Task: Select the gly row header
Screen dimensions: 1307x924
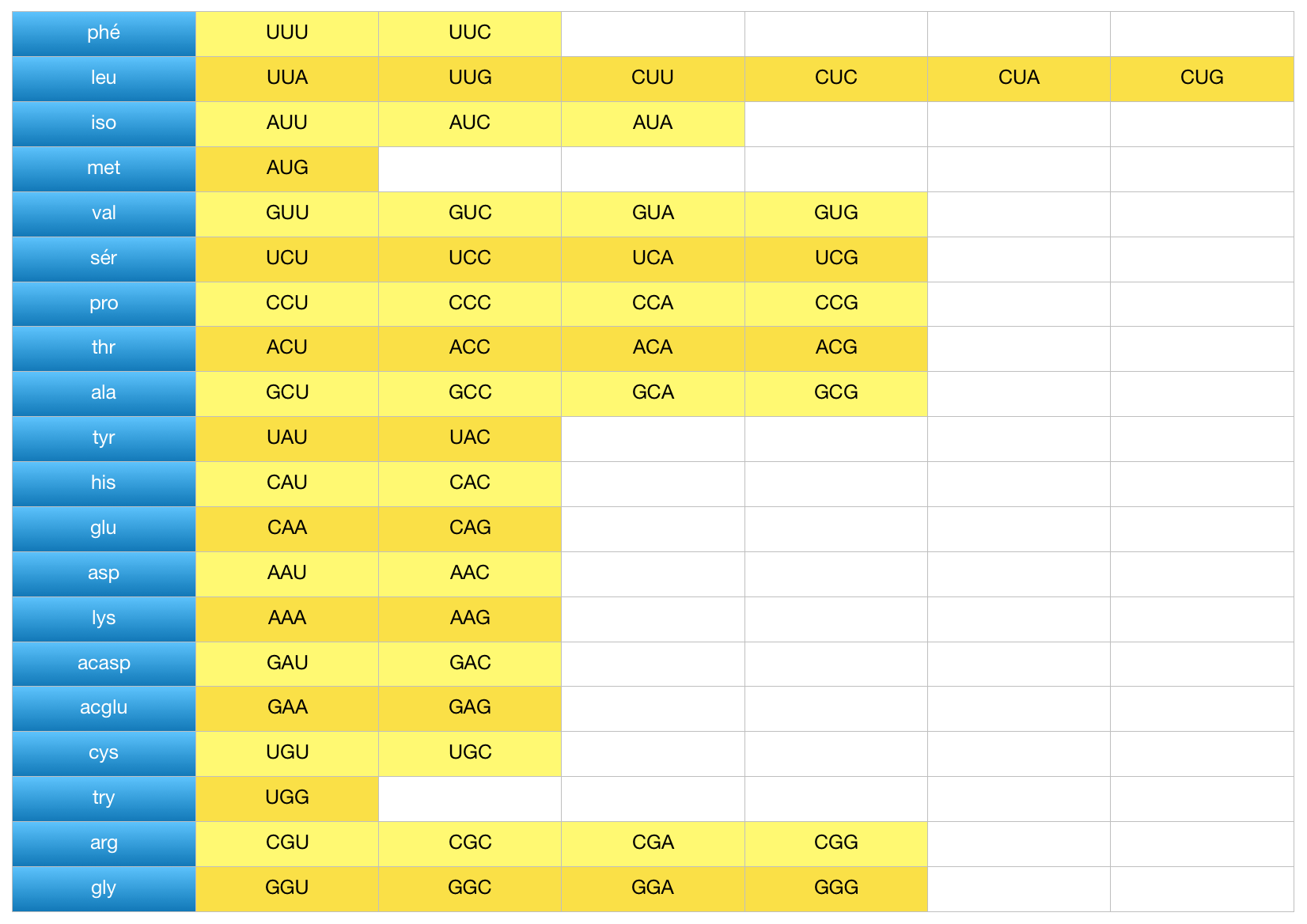Action: click(x=104, y=888)
